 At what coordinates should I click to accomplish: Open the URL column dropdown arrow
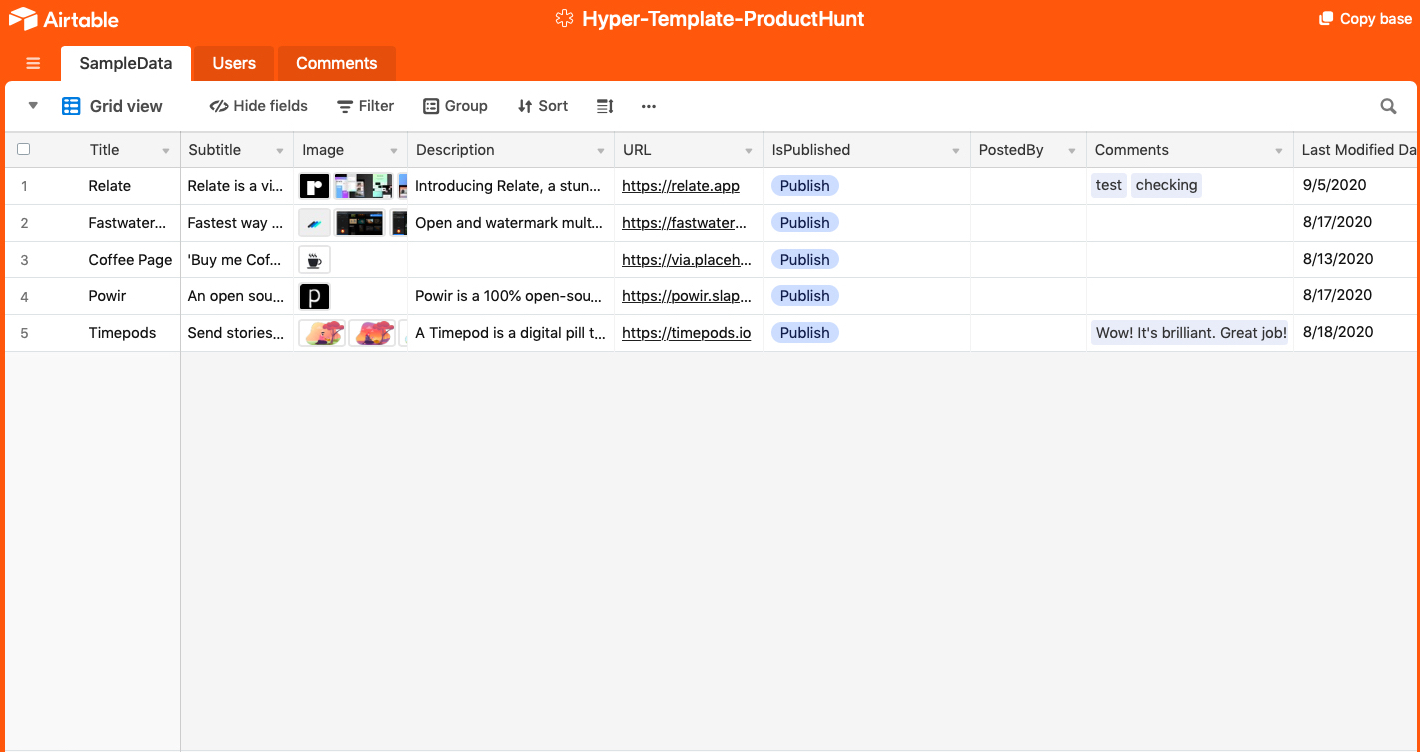749,151
